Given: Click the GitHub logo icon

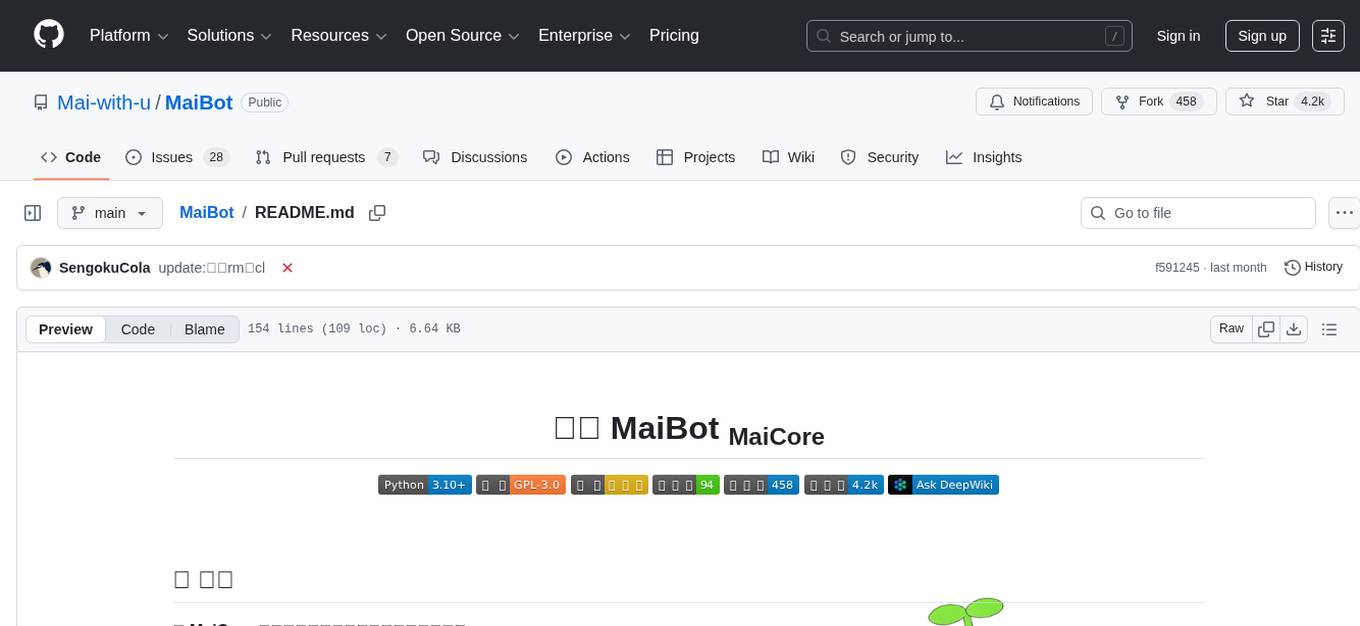Looking at the screenshot, I should tap(48, 35).
